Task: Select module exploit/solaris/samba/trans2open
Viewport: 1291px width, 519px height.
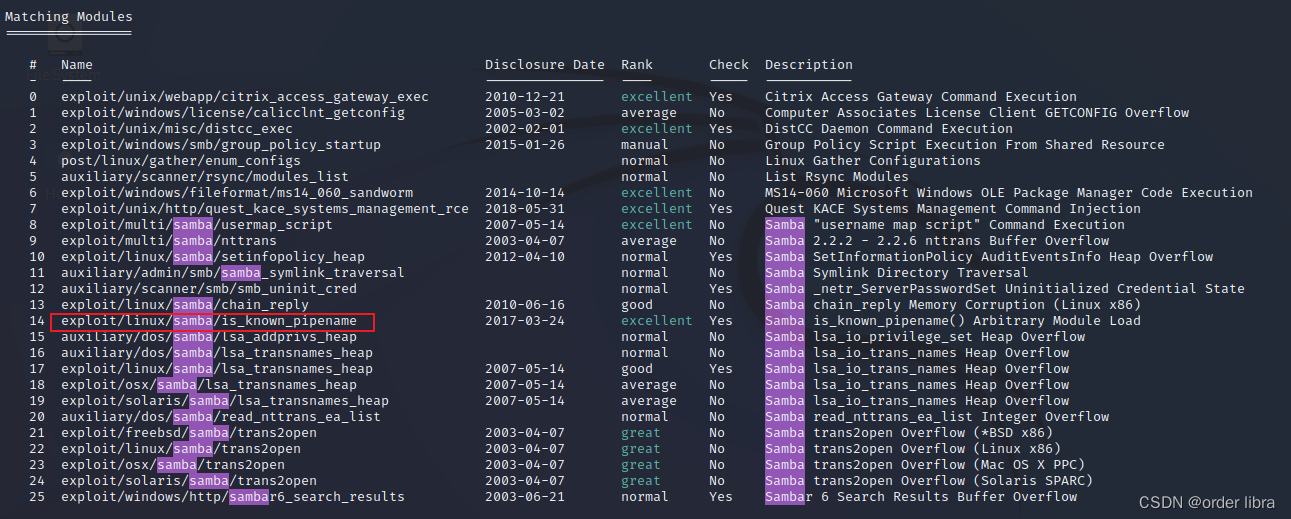Action: (x=189, y=481)
